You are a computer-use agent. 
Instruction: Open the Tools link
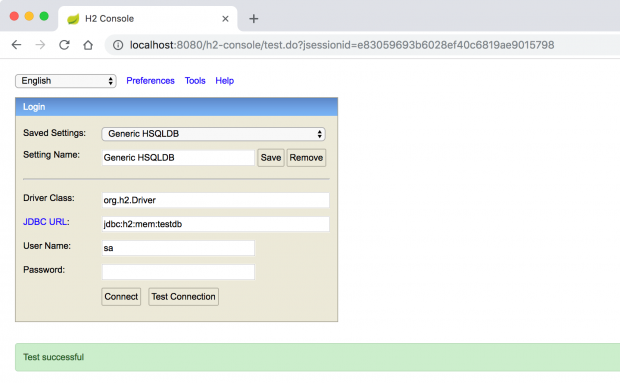tap(195, 81)
